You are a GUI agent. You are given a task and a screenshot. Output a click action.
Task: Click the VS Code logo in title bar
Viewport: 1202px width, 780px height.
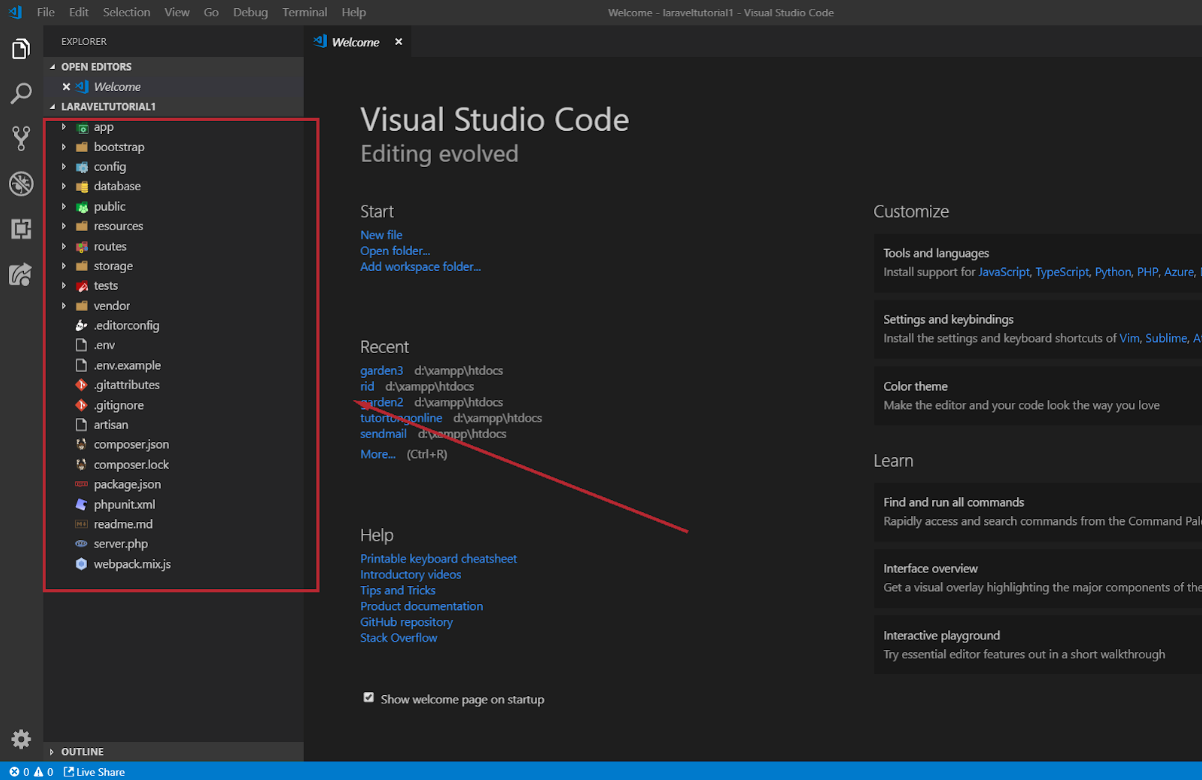click(15, 12)
